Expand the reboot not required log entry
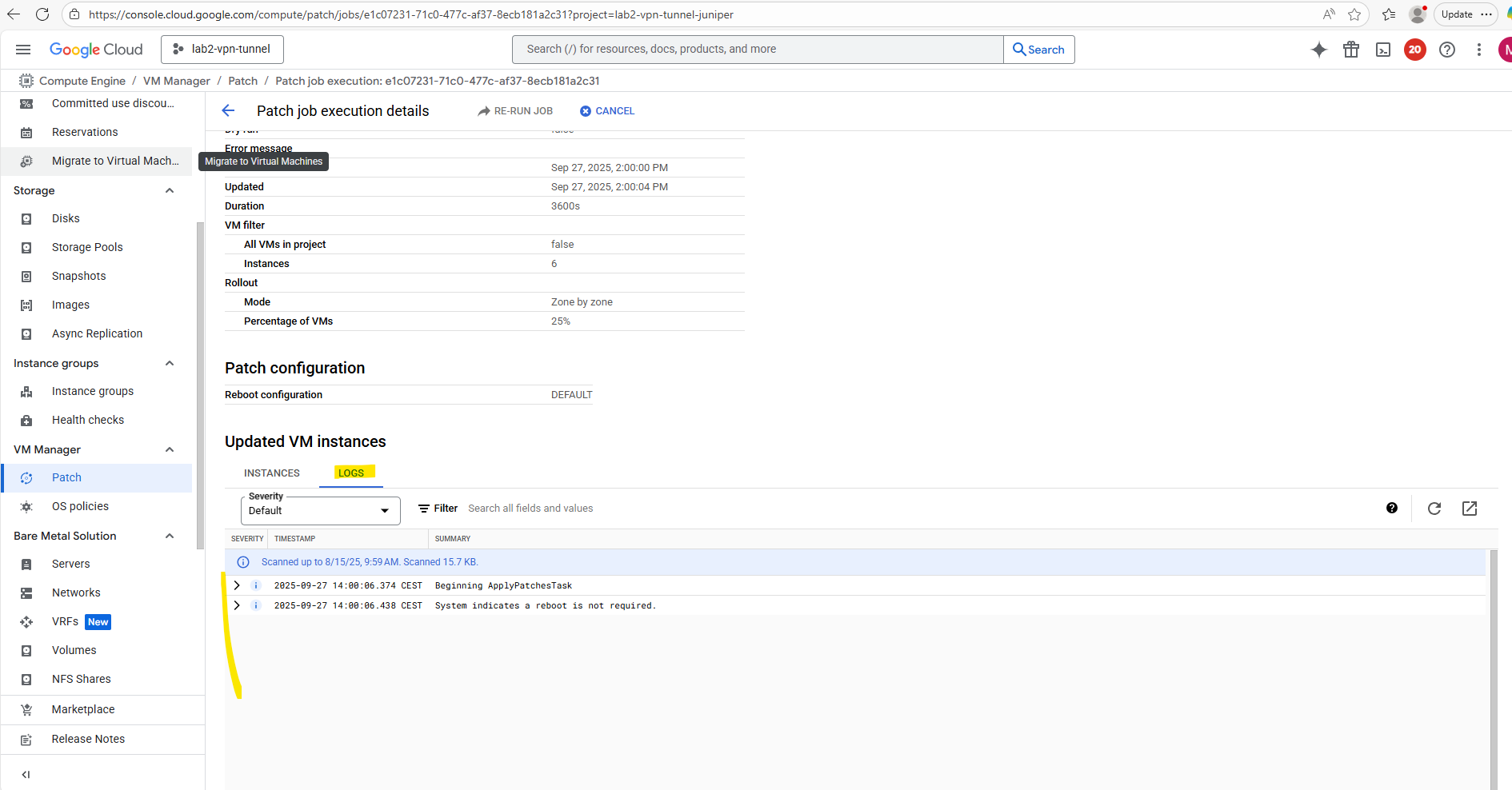The height and width of the screenshot is (790, 1512). coord(237,605)
